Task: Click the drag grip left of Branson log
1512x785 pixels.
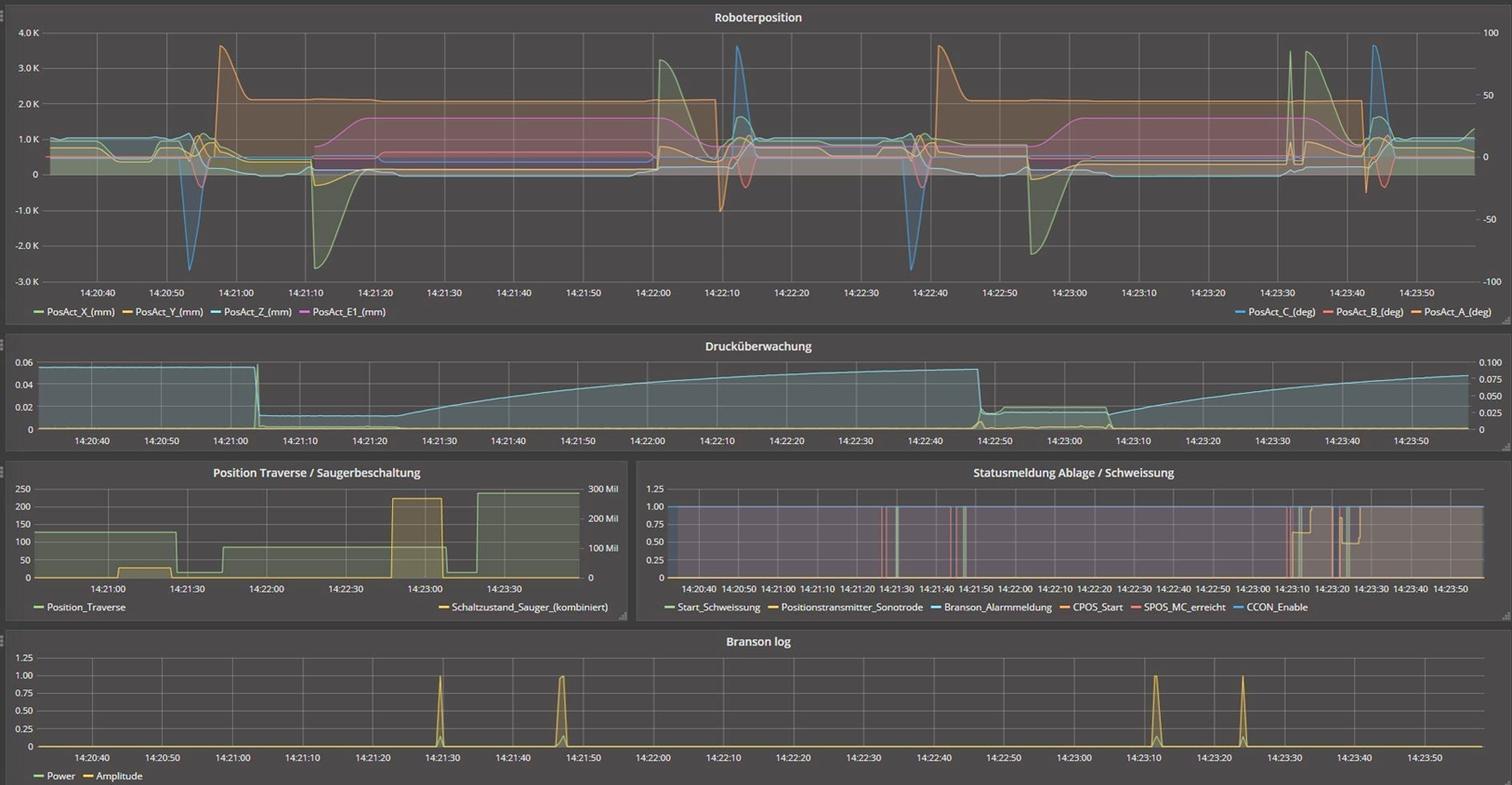Action: click(x=3, y=641)
